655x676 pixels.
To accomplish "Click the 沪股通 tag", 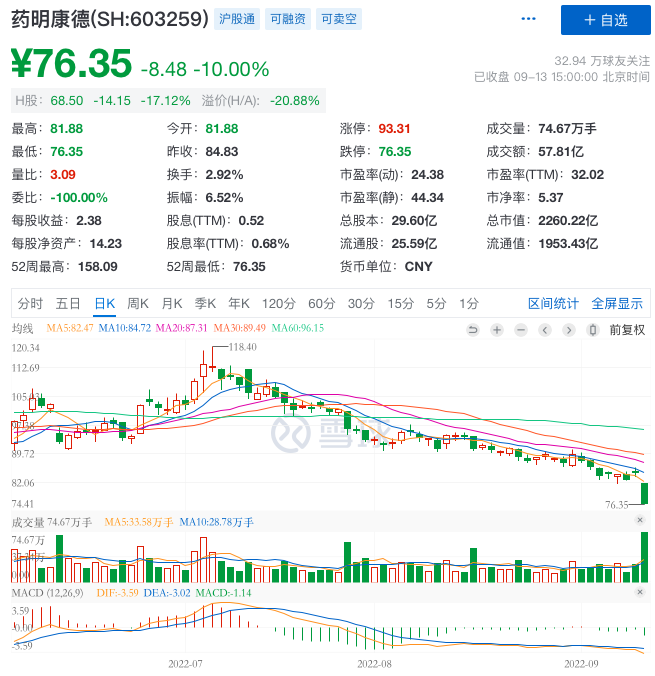I will coord(237,19).
